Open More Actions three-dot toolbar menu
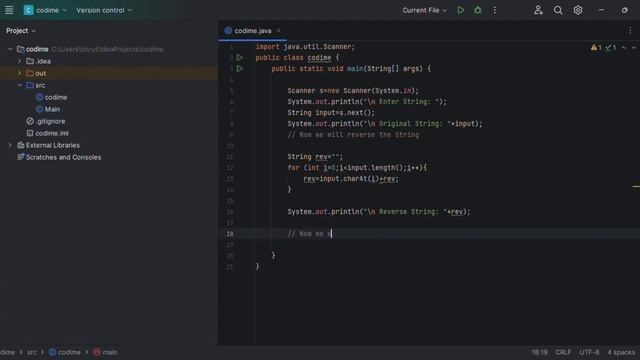 pos(495,10)
